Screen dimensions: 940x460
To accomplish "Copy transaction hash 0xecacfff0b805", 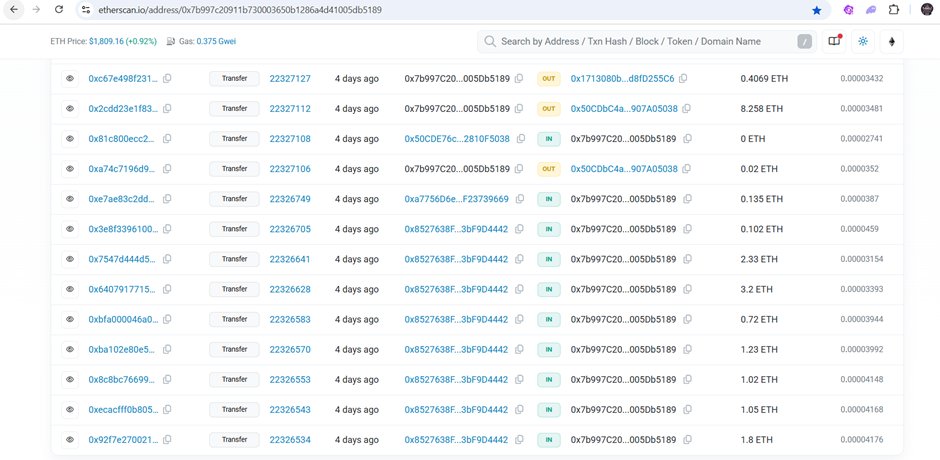I will (x=167, y=410).
